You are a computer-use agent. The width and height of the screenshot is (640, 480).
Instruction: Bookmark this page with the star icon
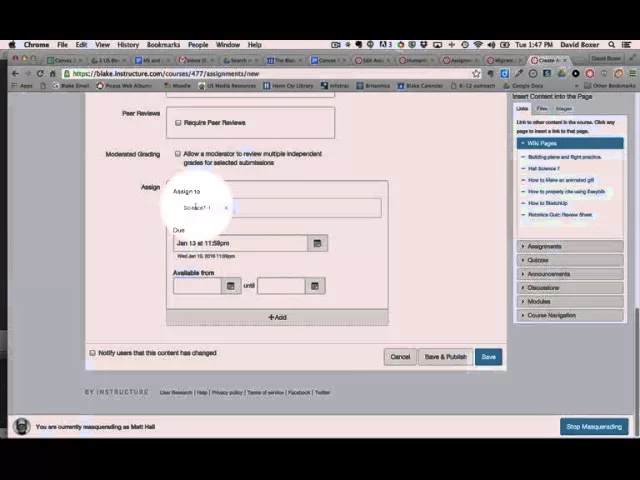(x=476, y=73)
